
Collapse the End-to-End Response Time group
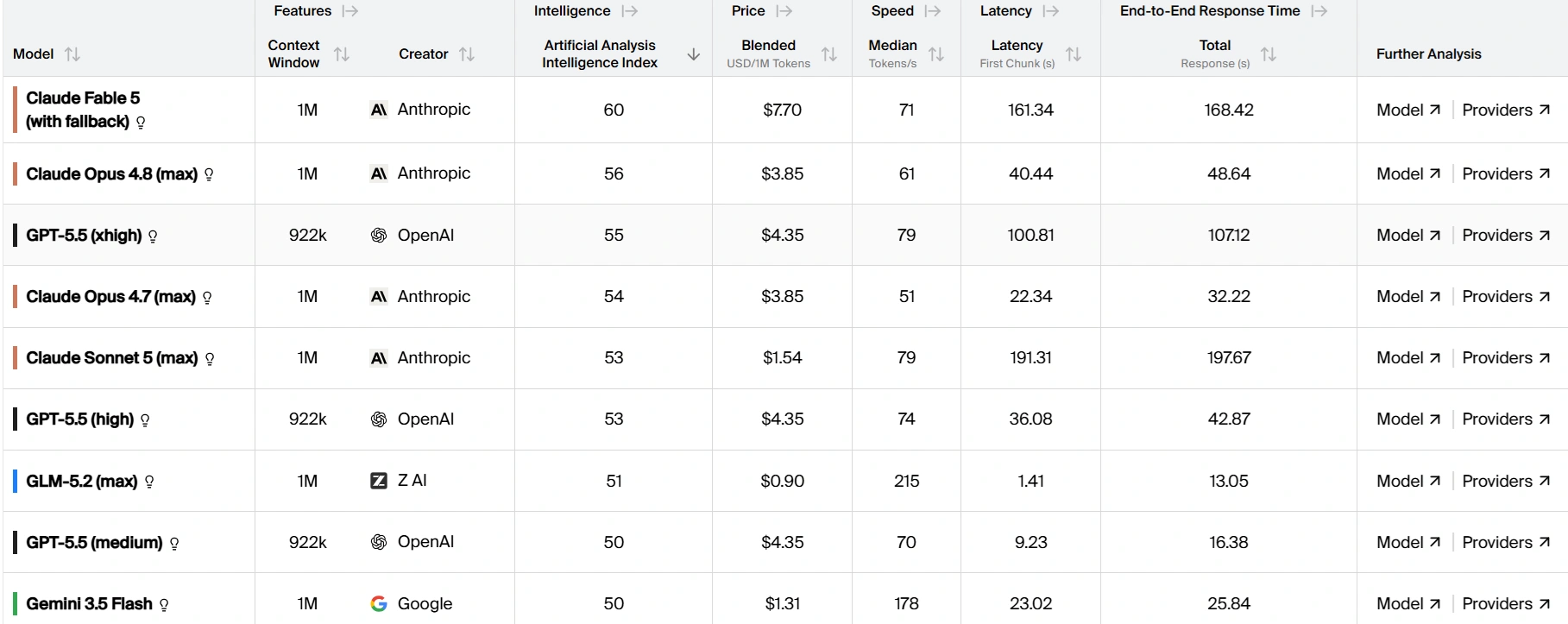(x=1319, y=11)
